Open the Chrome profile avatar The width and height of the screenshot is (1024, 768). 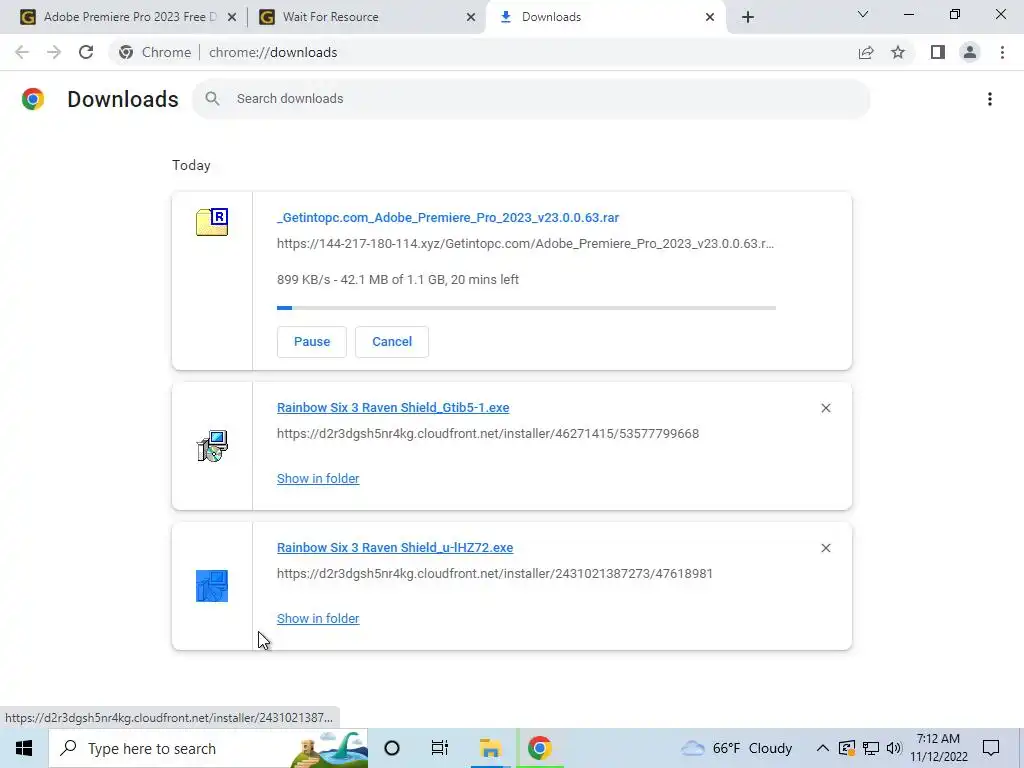[970, 52]
